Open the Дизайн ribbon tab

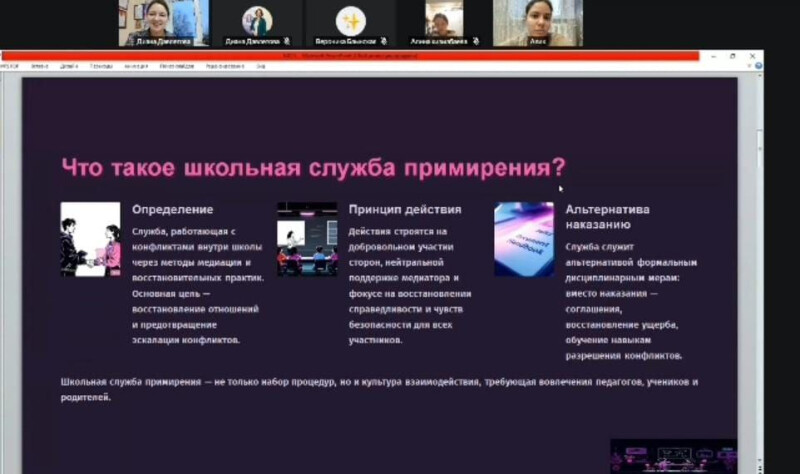pyautogui.click(x=69, y=67)
